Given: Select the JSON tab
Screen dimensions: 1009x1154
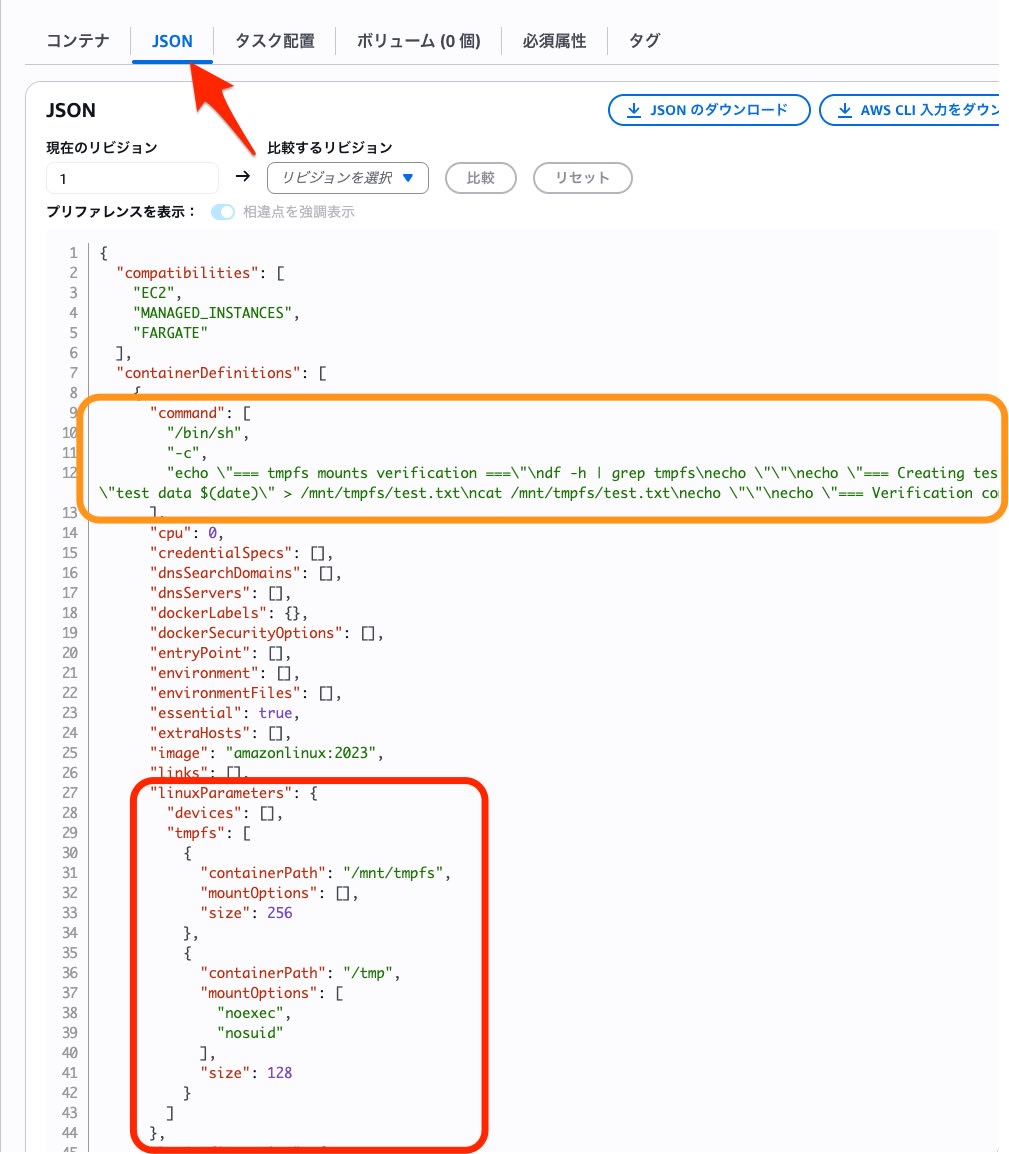Looking at the screenshot, I should pos(172,41).
